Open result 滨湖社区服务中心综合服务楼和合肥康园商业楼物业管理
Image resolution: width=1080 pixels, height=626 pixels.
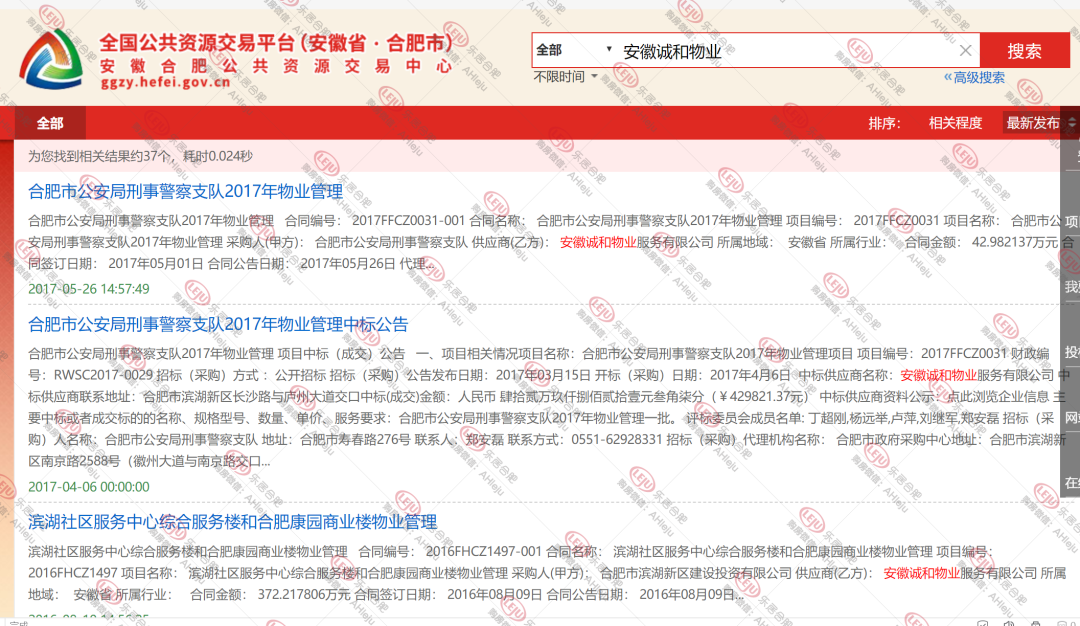[x=233, y=522]
